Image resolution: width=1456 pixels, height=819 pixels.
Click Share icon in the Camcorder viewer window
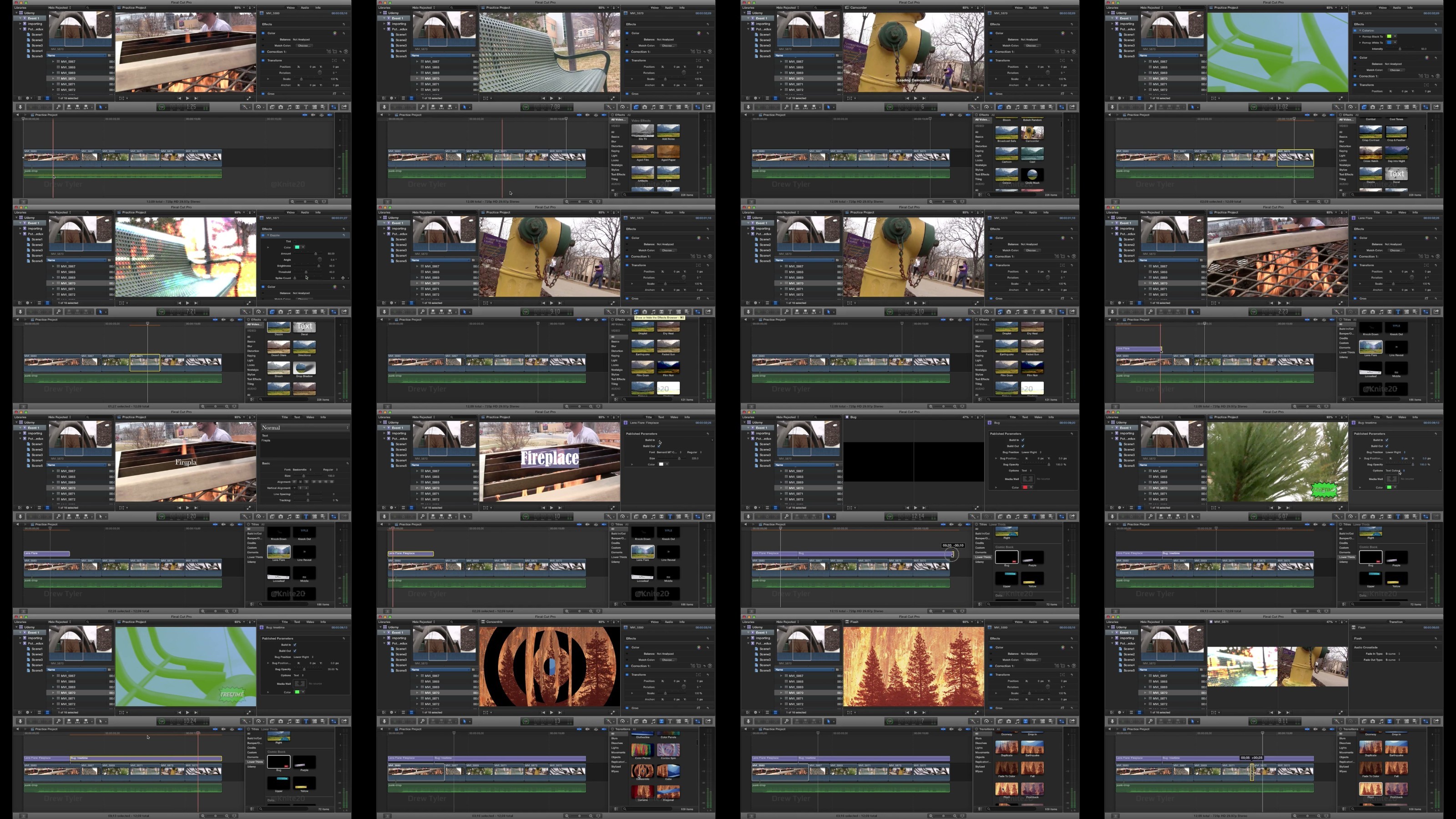point(1072,107)
